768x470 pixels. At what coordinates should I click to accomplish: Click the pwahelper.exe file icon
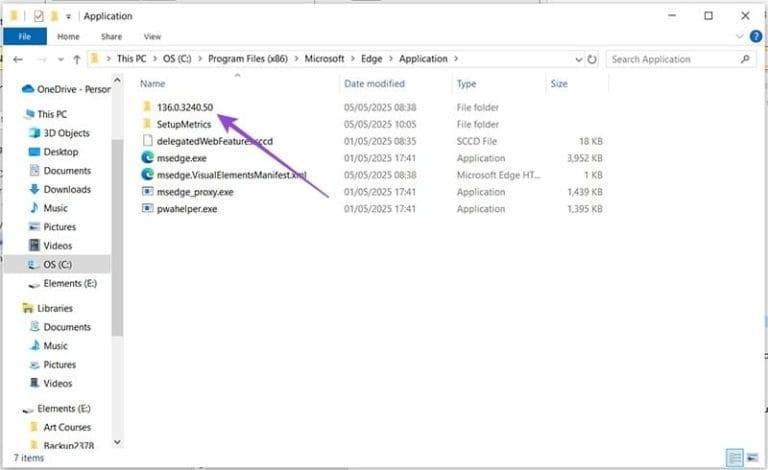coord(147,209)
